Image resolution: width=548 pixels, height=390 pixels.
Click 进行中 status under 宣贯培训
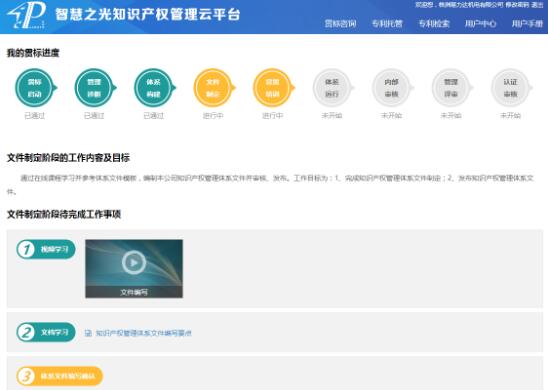272,115
